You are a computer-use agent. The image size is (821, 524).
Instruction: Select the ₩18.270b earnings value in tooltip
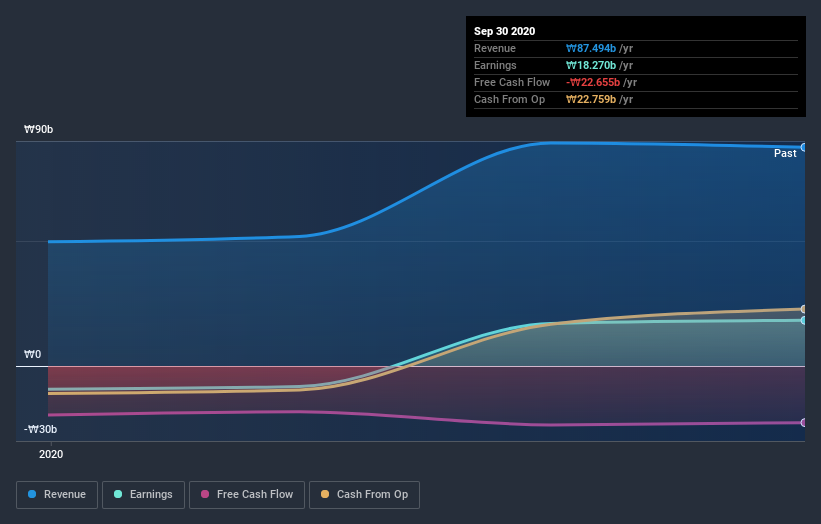tap(591, 65)
